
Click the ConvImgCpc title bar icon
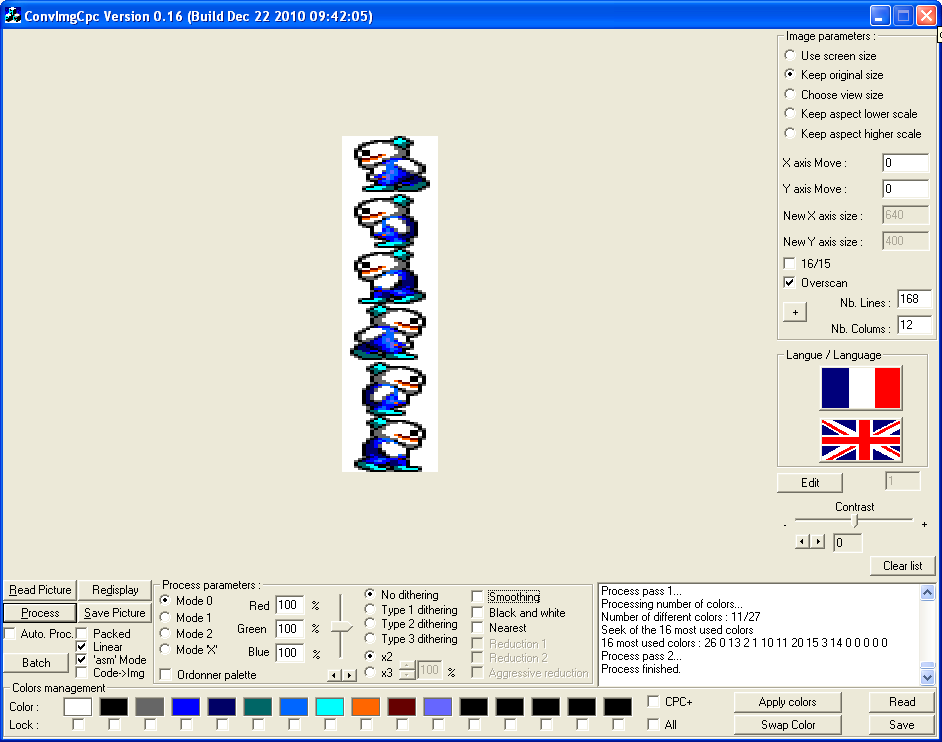(12, 15)
